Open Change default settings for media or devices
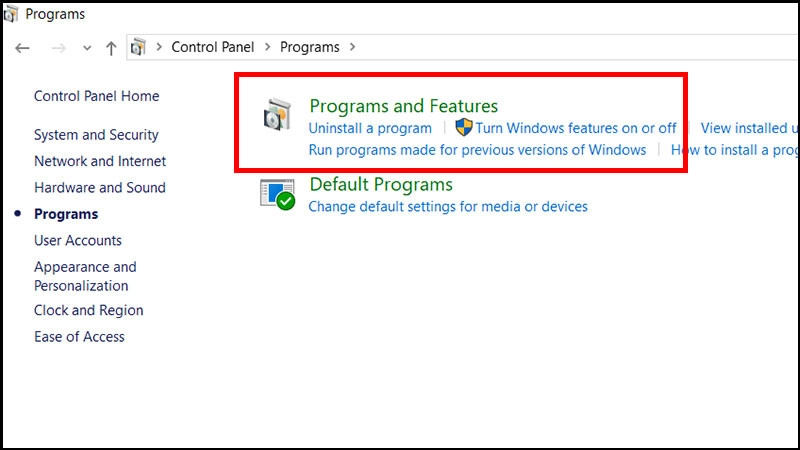800x450 pixels. [448, 207]
